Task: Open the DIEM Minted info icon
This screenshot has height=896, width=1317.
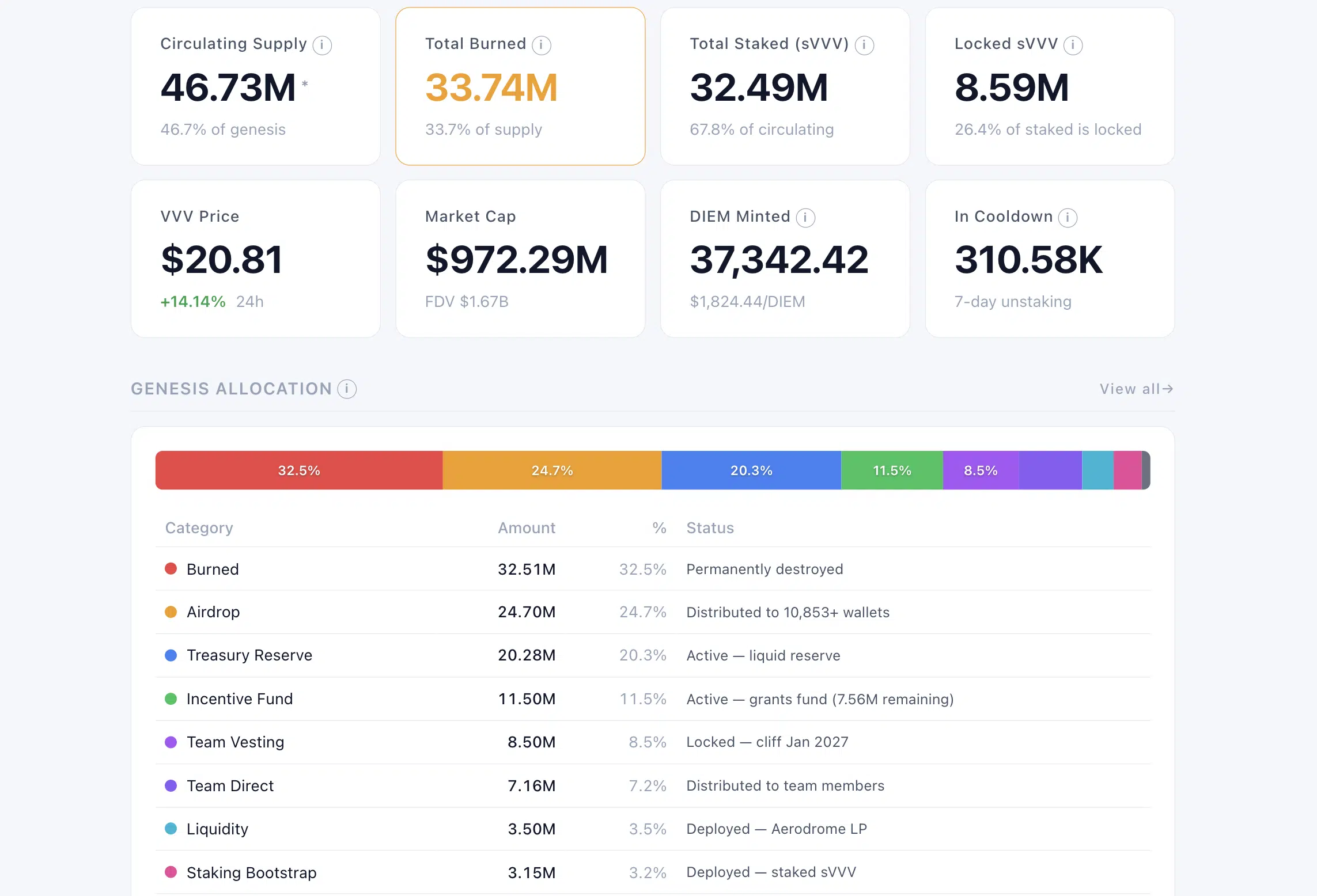Action: click(805, 218)
